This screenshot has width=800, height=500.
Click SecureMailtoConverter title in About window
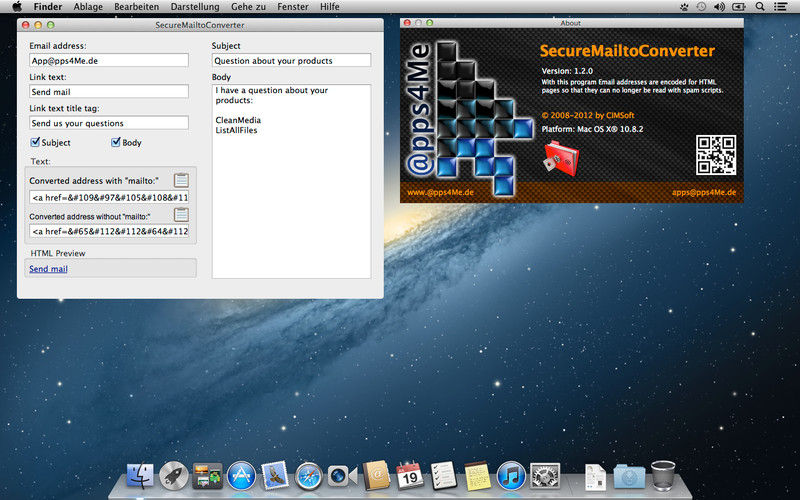627,51
